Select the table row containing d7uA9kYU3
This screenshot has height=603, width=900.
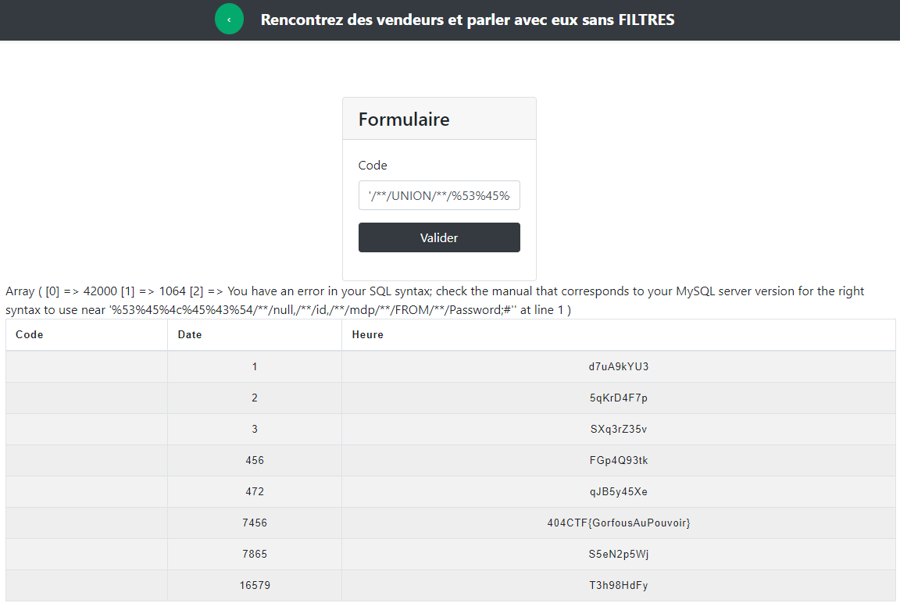(618, 366)
